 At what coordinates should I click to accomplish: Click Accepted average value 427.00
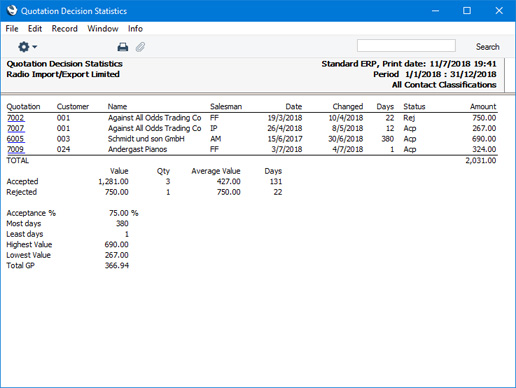click(x=229, y=182)
